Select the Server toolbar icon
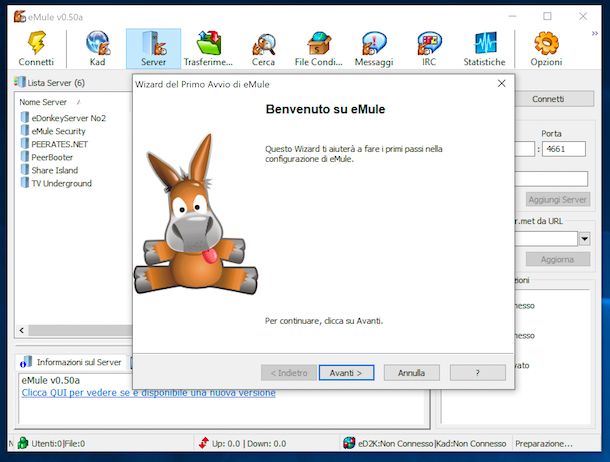Screen dimensions: 610x462 pyautogui.click(x=153, y=43)
